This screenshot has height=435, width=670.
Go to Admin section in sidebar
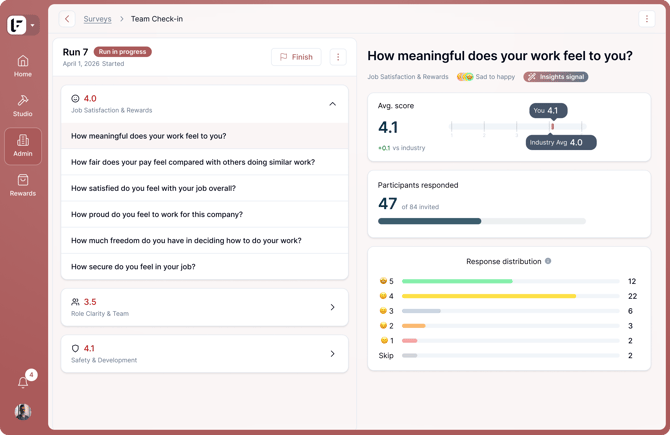coord(23,146)
